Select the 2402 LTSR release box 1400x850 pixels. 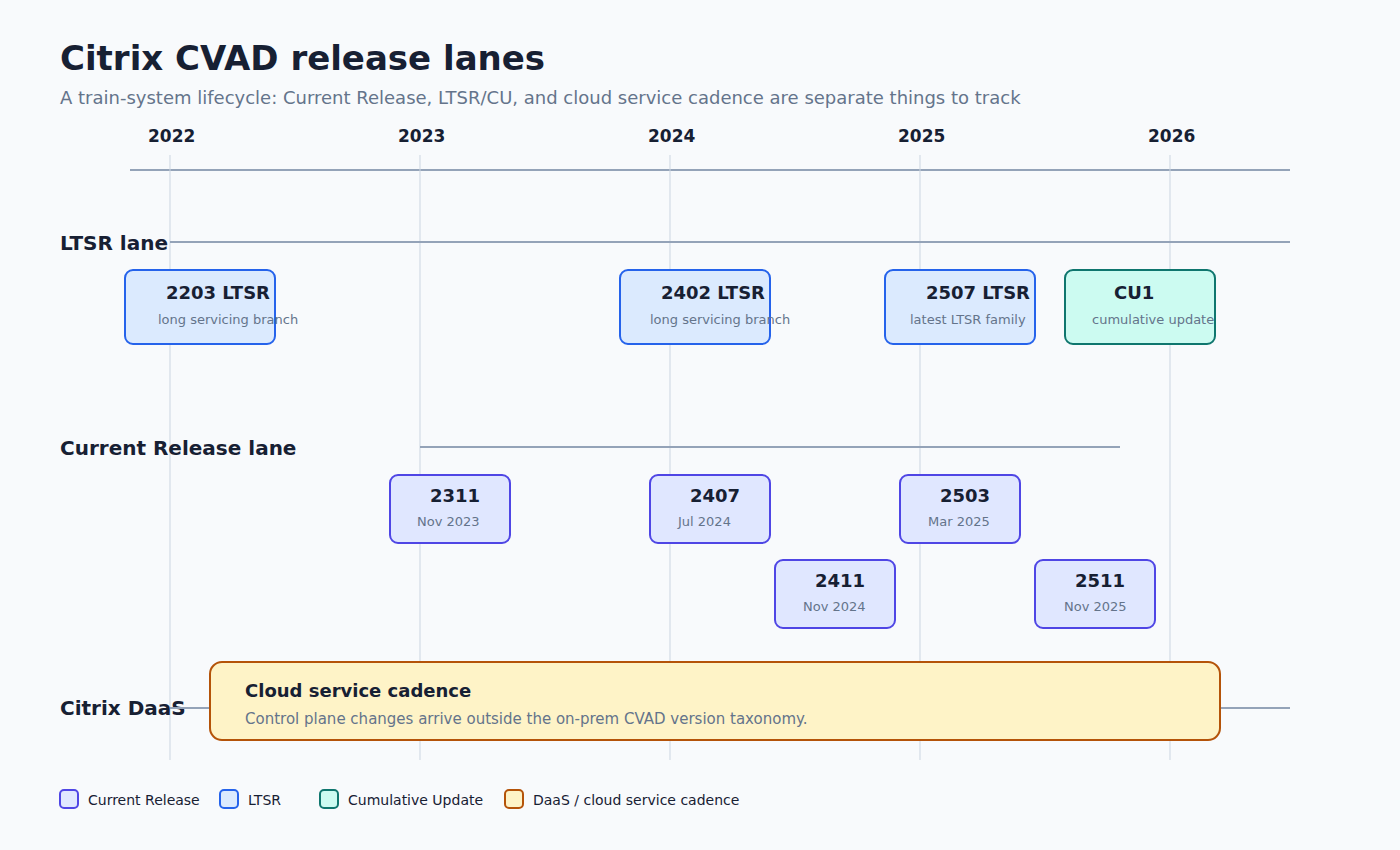(x=695, y=307)
